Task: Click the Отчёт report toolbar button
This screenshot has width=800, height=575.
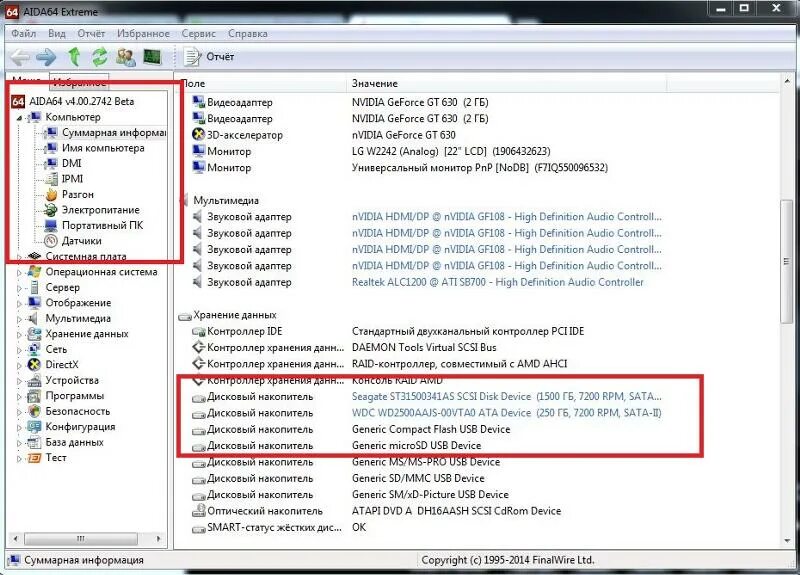Action: (x=209, y=57)
